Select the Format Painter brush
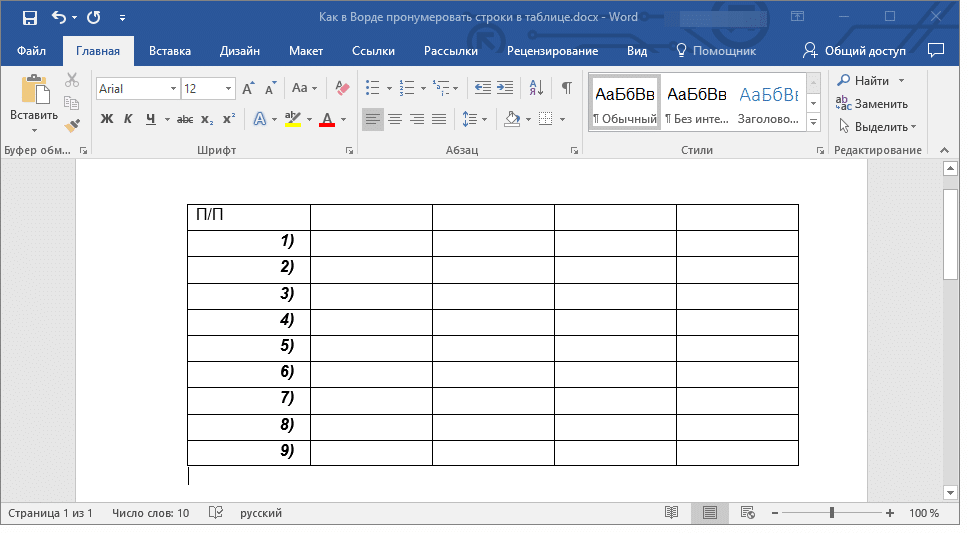Screen dimensions: 968x533 click(72, 126)
